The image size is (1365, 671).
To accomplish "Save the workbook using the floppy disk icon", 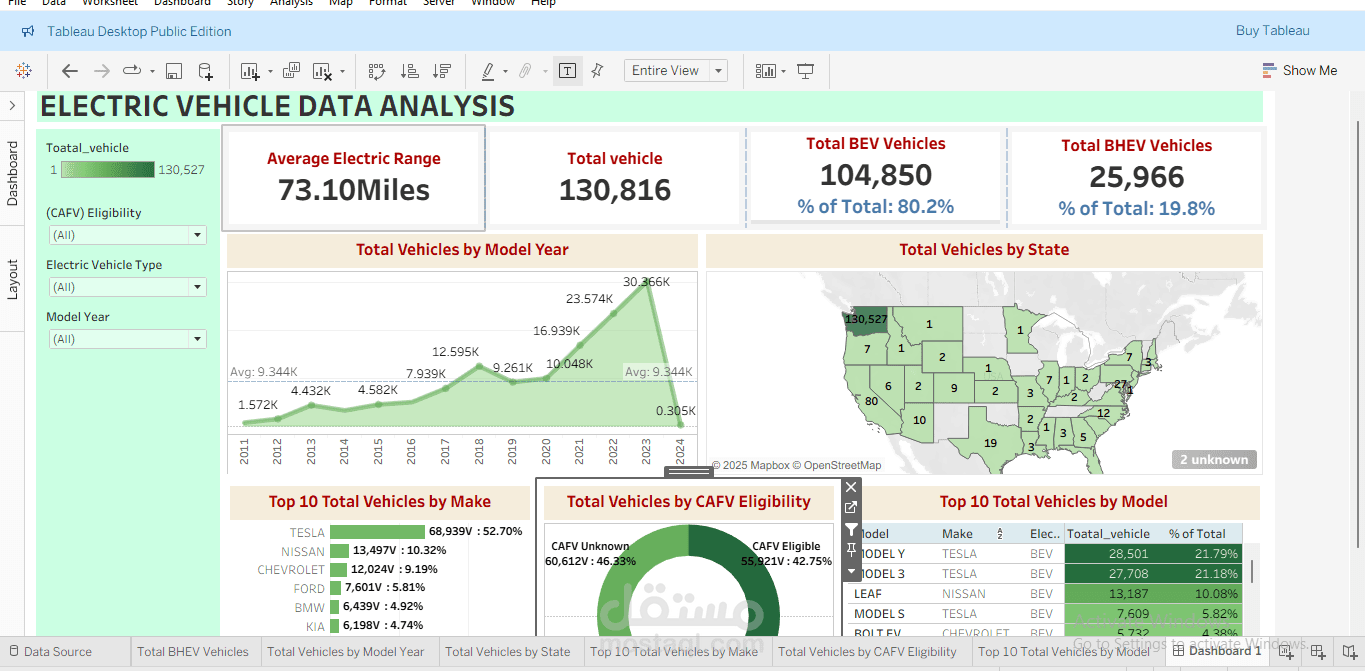I will pos(174,71).
